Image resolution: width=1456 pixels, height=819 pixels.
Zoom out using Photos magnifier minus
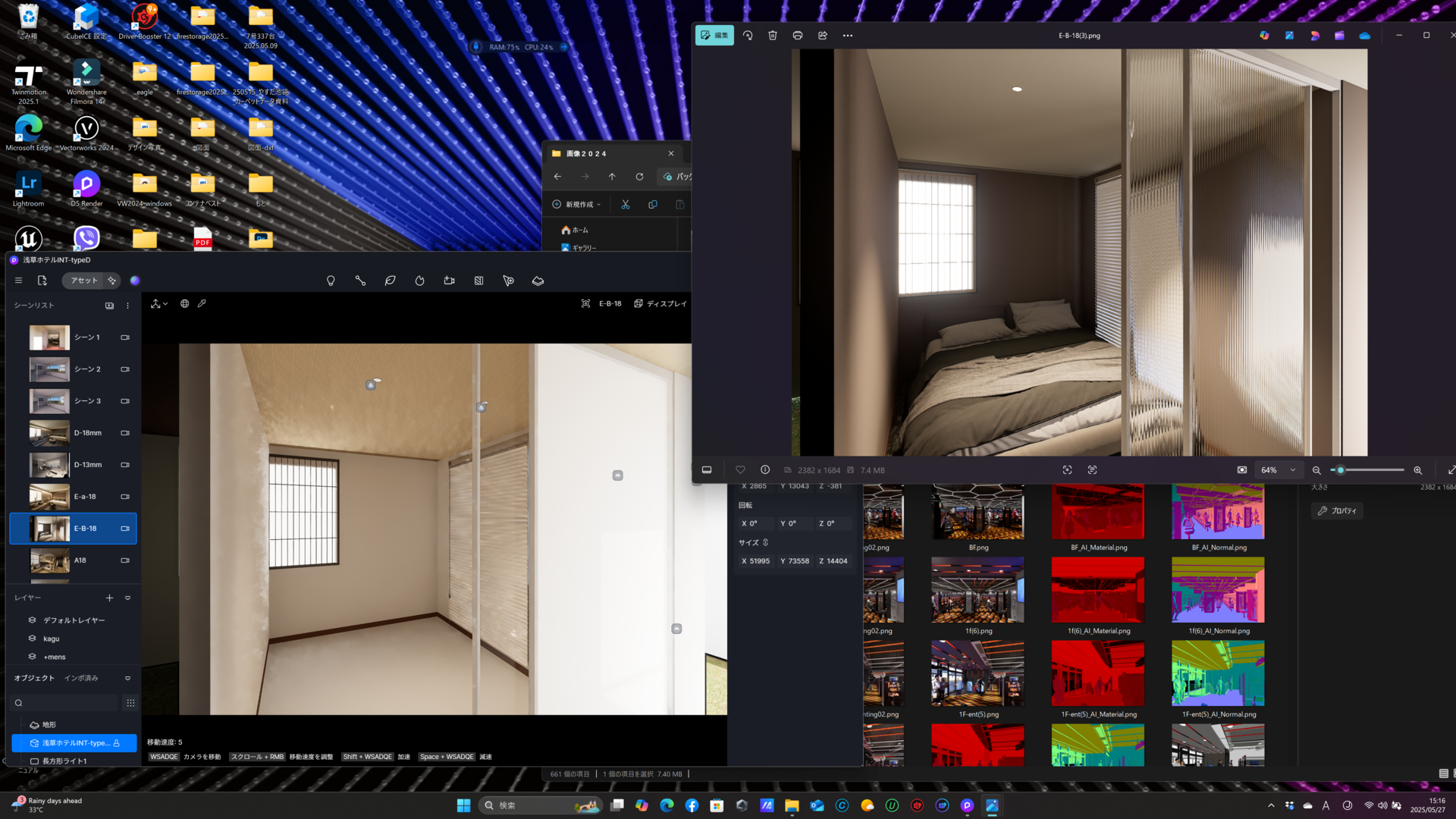1316,470
